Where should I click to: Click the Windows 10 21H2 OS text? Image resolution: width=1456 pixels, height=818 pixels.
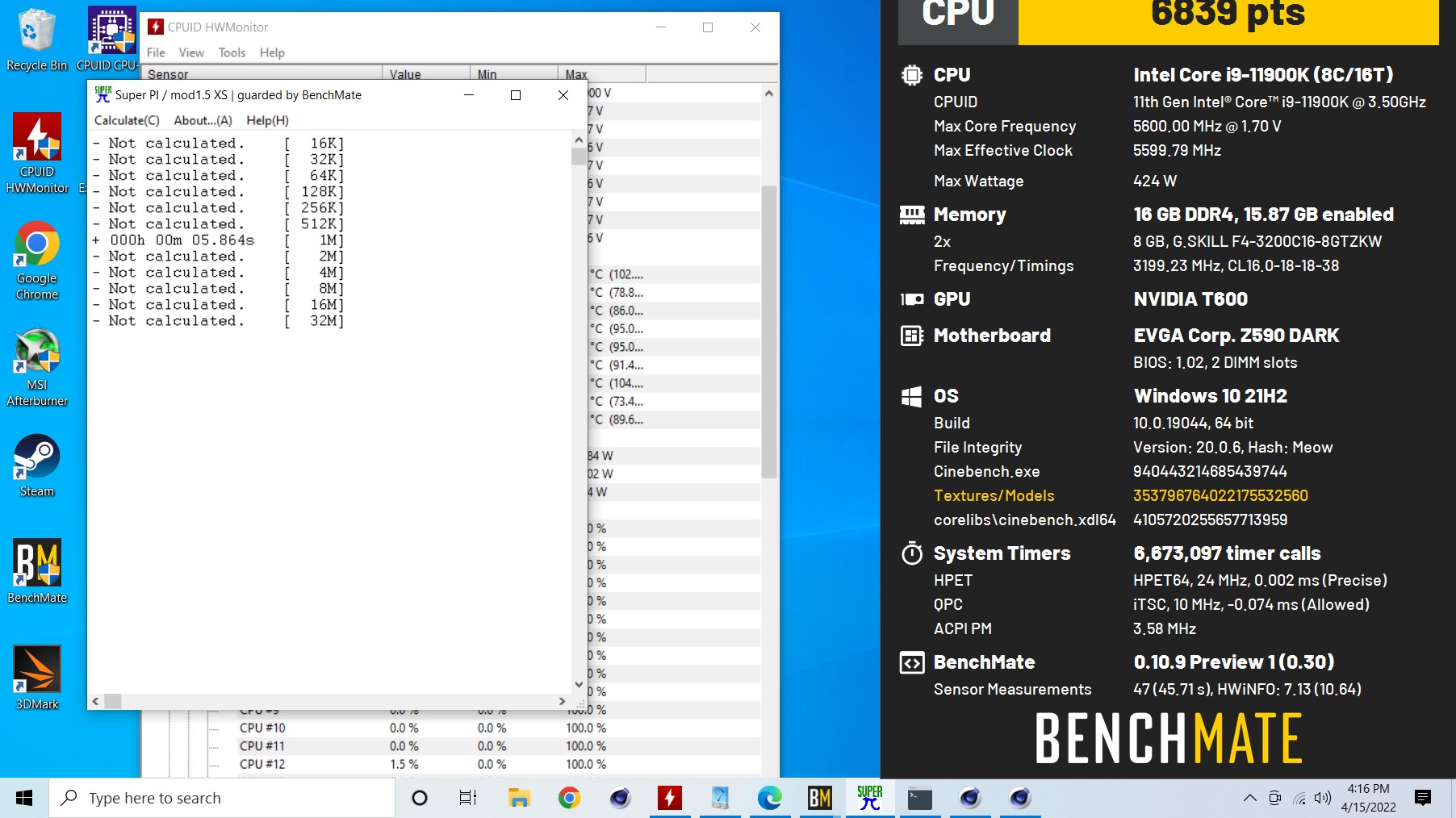(1210, 396)
